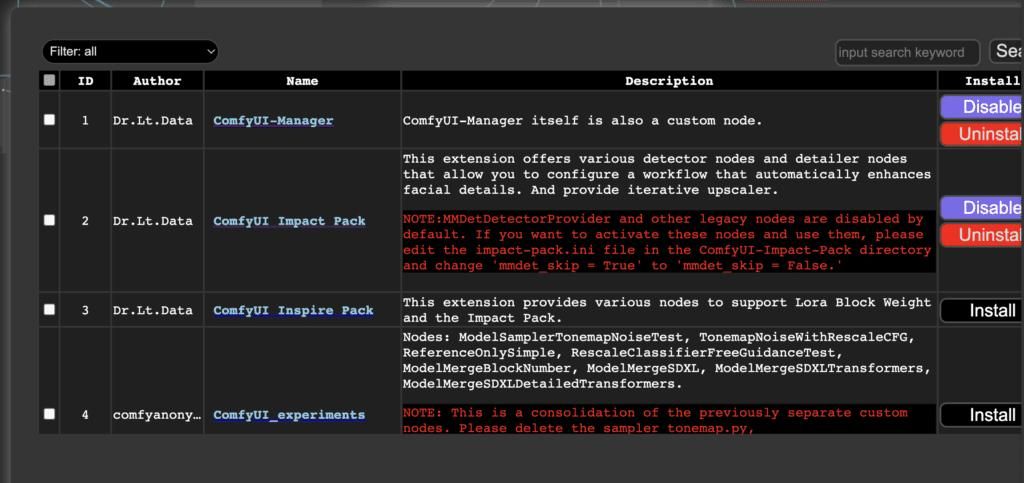Visit the ComfyUI_experiments link

point(289,415)
